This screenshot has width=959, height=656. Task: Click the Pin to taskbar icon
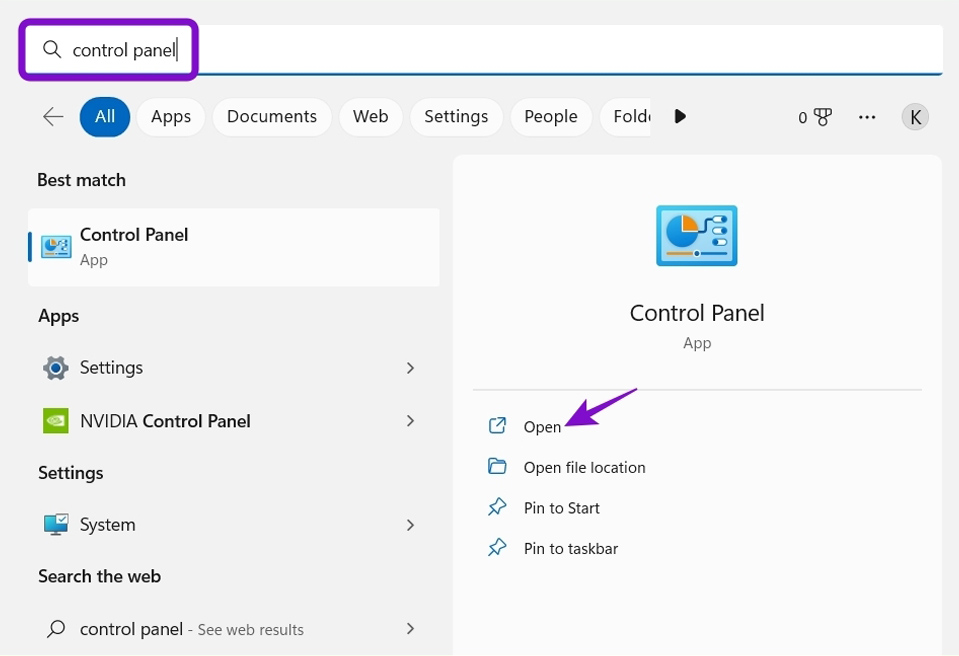click(x=497, y=548)
